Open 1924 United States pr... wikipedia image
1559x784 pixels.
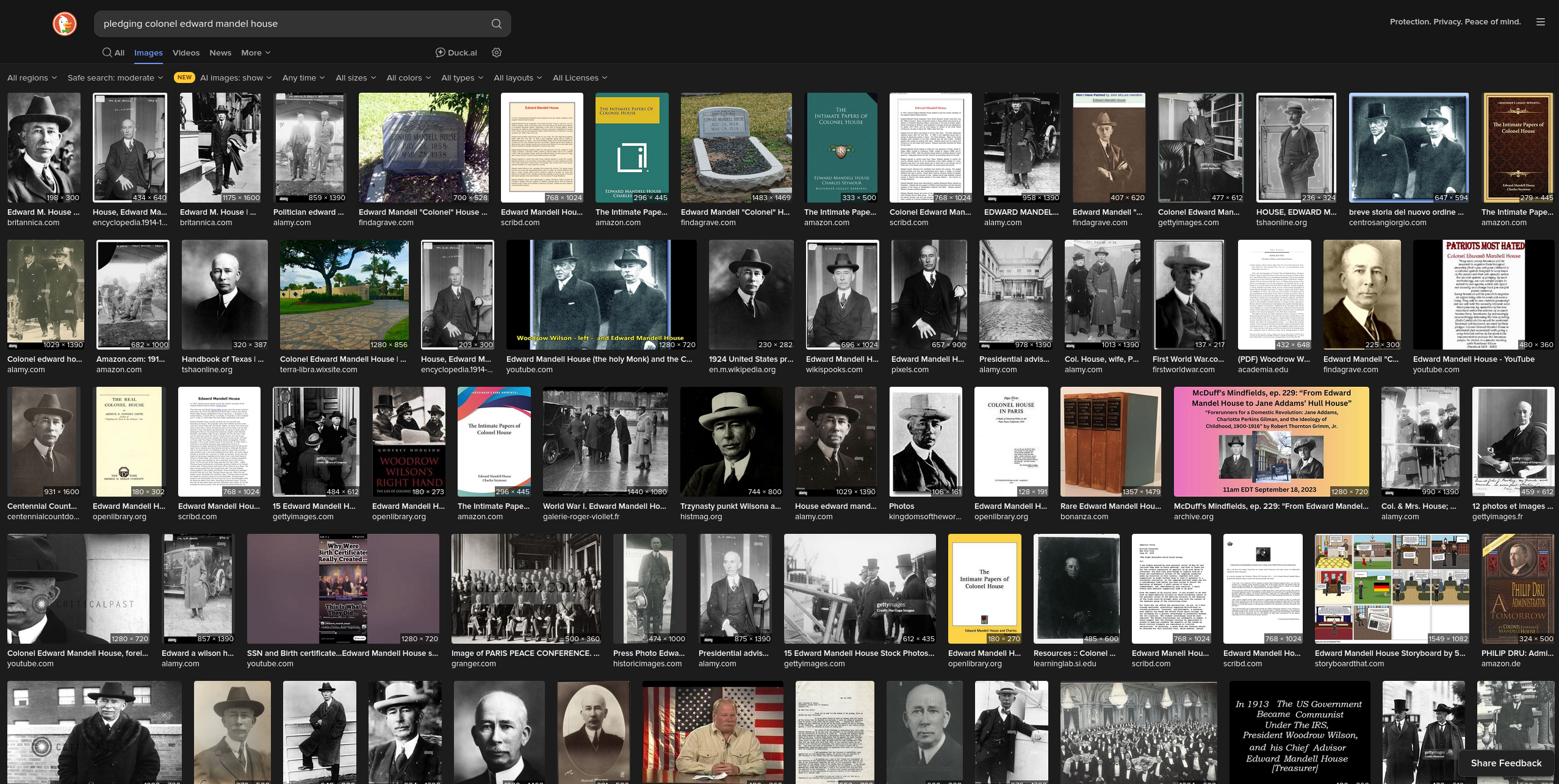coord(751,295)
